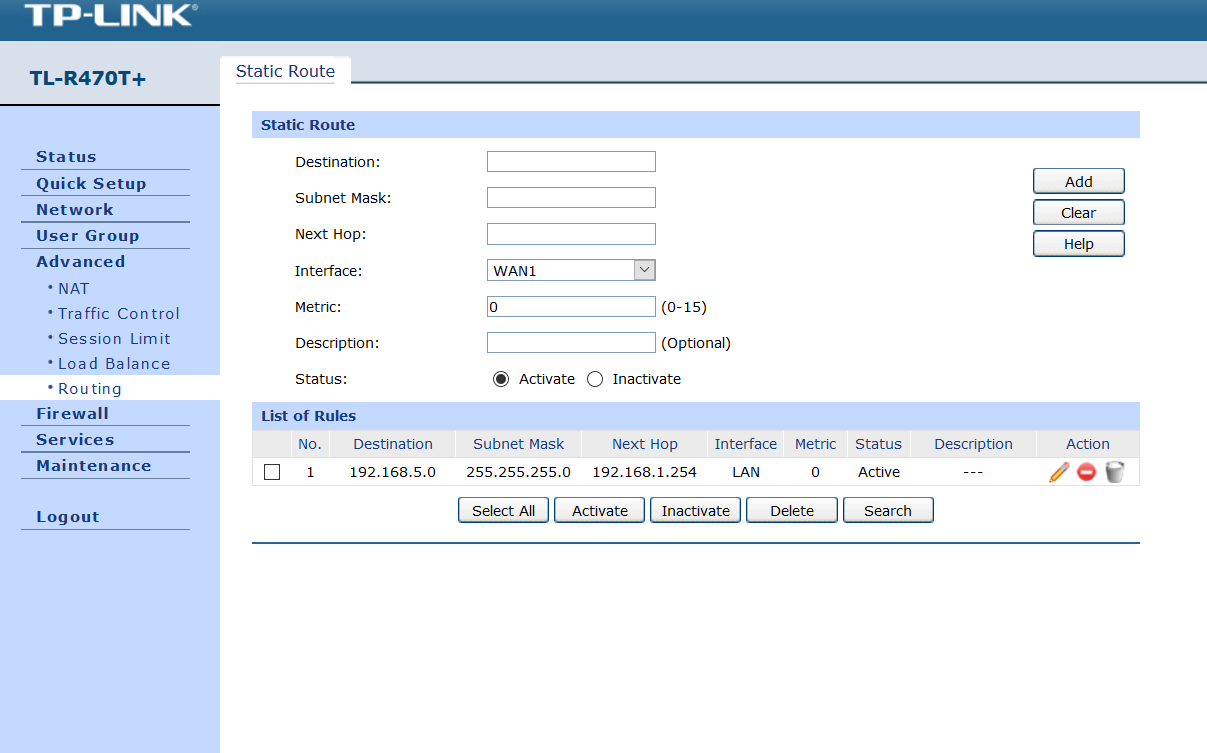Focus the Metric input field
Screen dimensions: 1207x753
pyautogui.click(x=571, y=306)
